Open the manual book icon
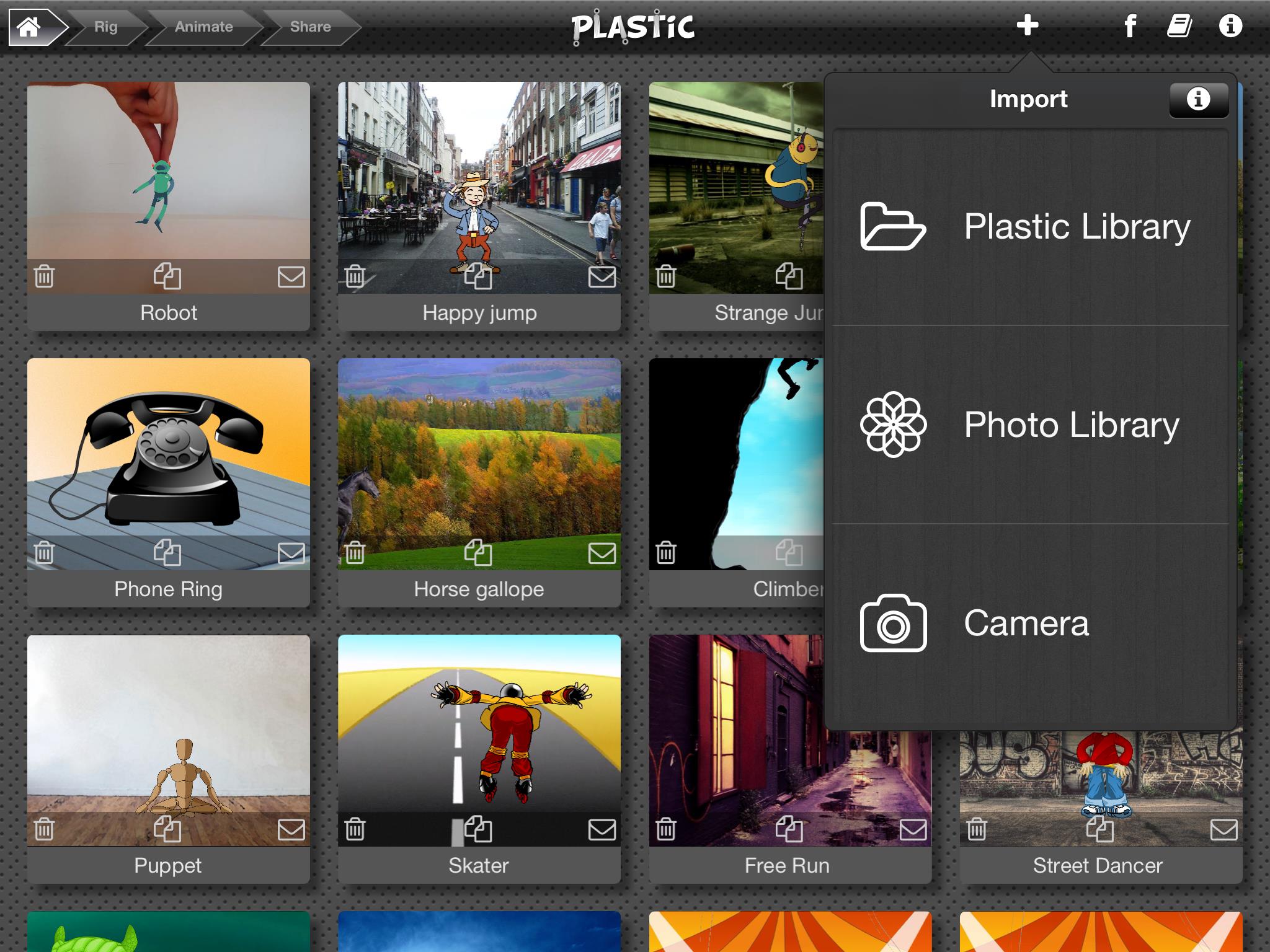This screenshot has width=1270, height=952. [1179, 27]
